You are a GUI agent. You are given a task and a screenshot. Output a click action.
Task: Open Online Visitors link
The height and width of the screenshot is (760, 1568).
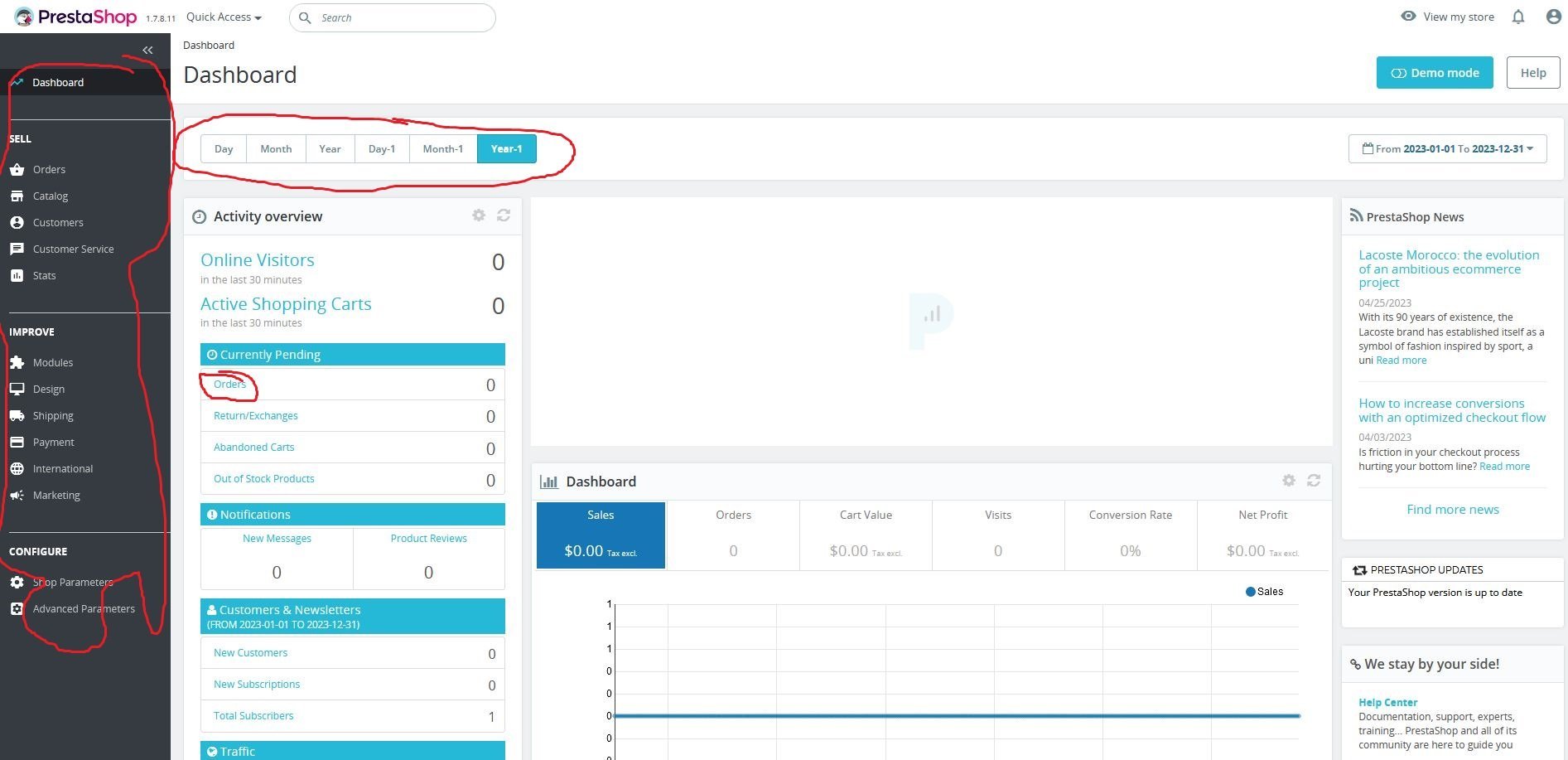(x=258, y=260)
